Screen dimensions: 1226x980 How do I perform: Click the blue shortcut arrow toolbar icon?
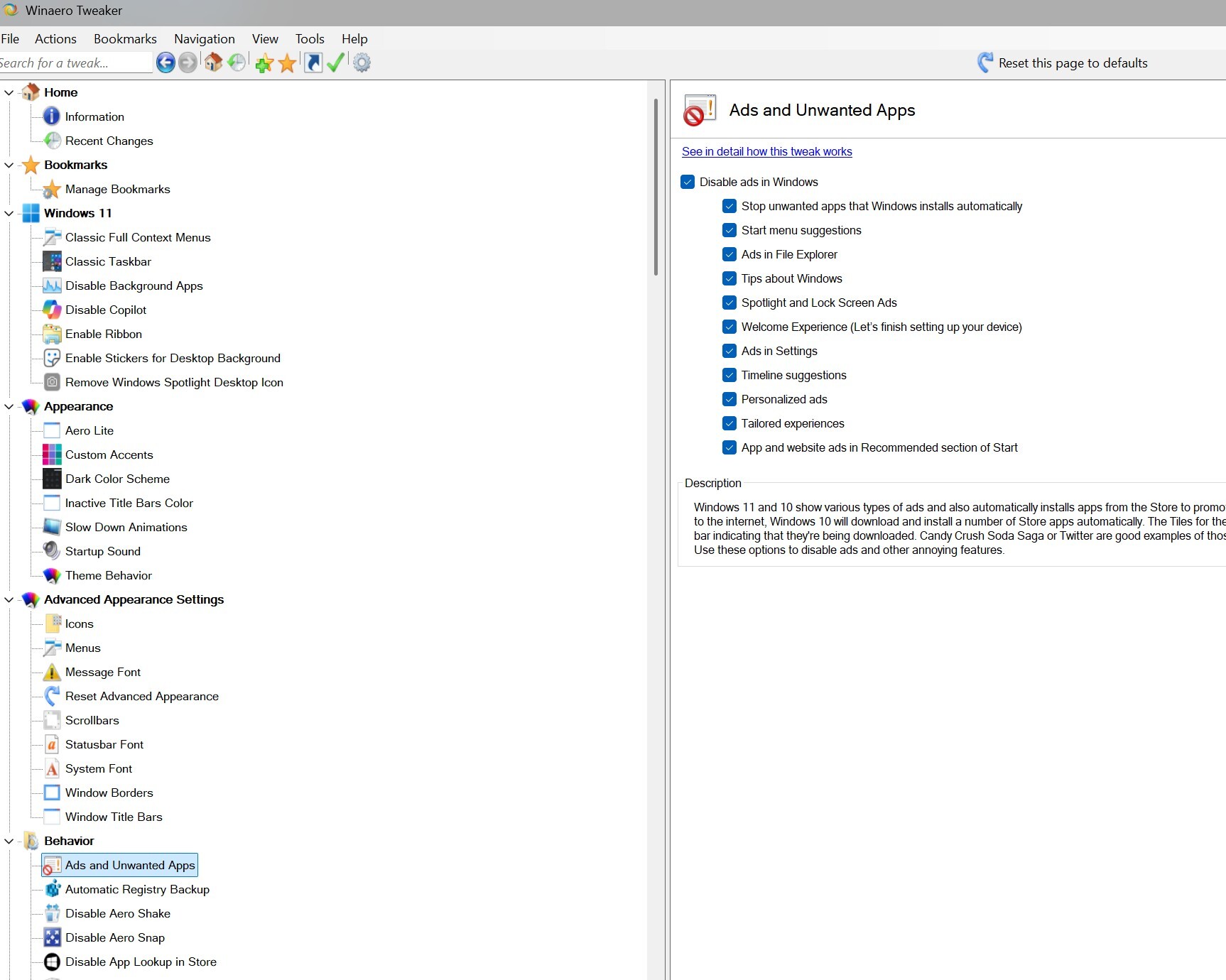point(313,63)
